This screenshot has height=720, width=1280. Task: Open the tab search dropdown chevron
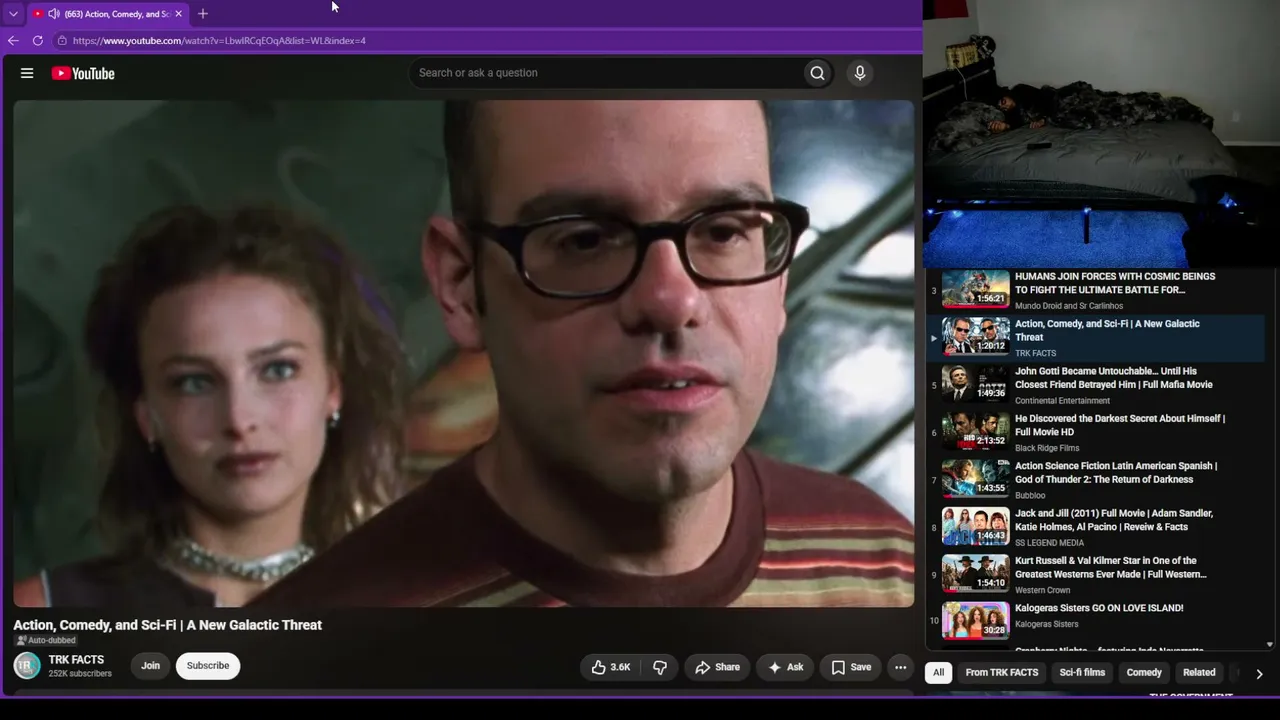13,14
